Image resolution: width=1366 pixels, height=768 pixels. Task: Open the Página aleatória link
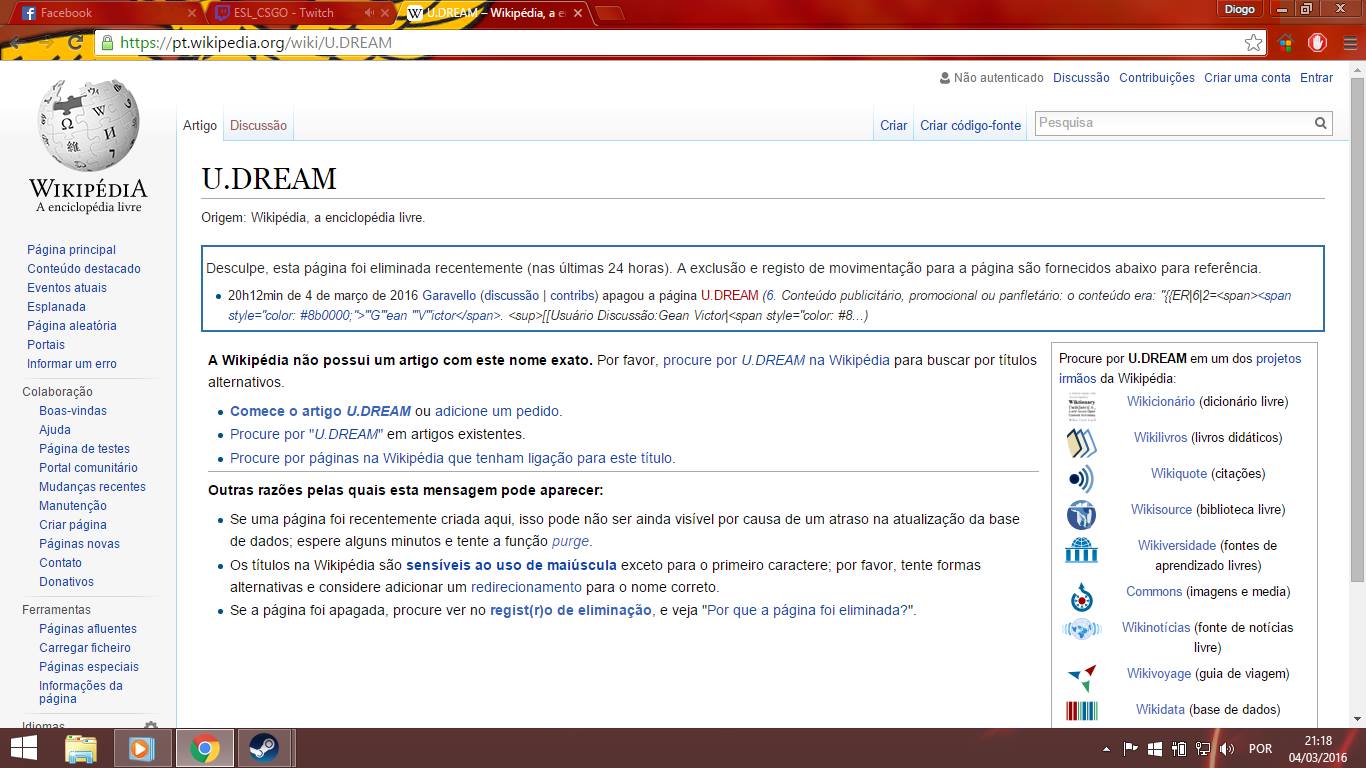click(72, 326)
